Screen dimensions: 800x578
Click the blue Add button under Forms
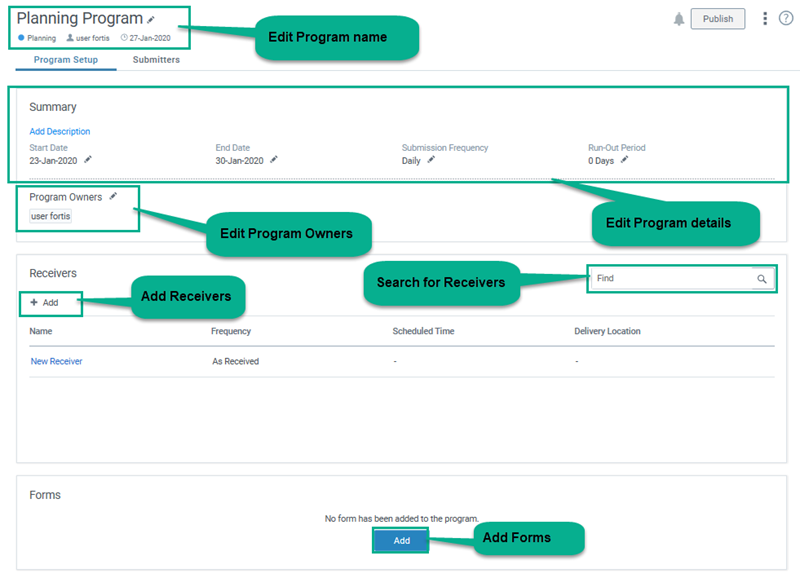tap(401, 540)
